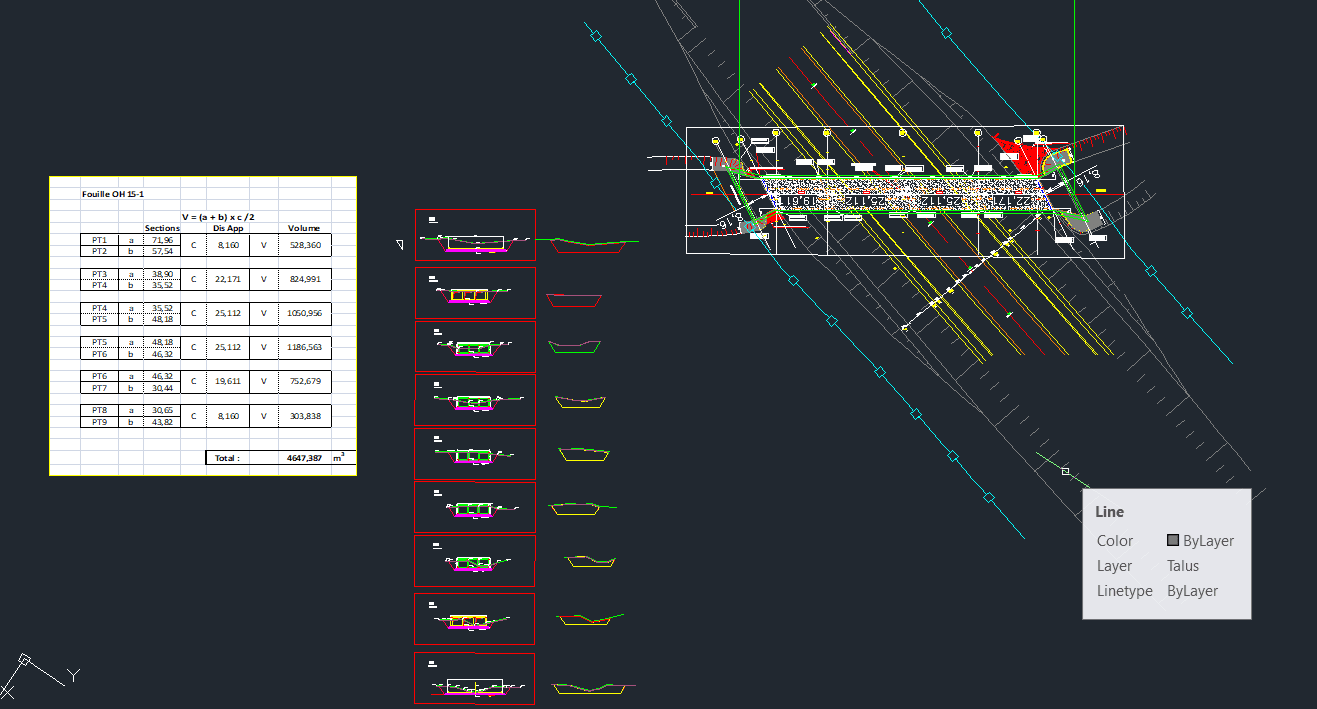Click the Talus layer name in the tooltip
Screen dimensions: 1317x709
[x=1183, y=566]
